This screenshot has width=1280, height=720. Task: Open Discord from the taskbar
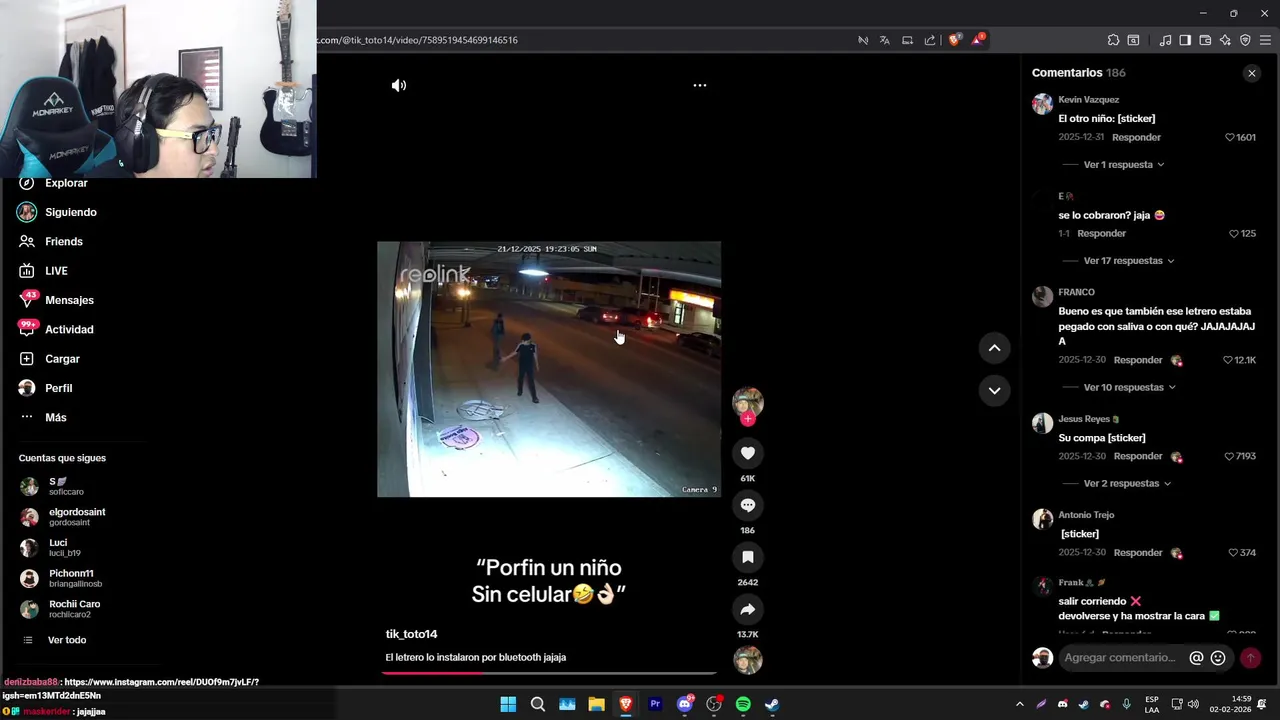coord(685,704)
